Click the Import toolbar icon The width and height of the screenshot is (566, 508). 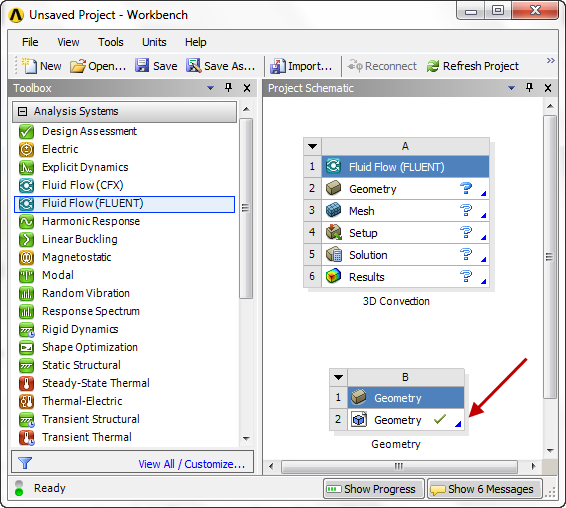coord(278,66)
